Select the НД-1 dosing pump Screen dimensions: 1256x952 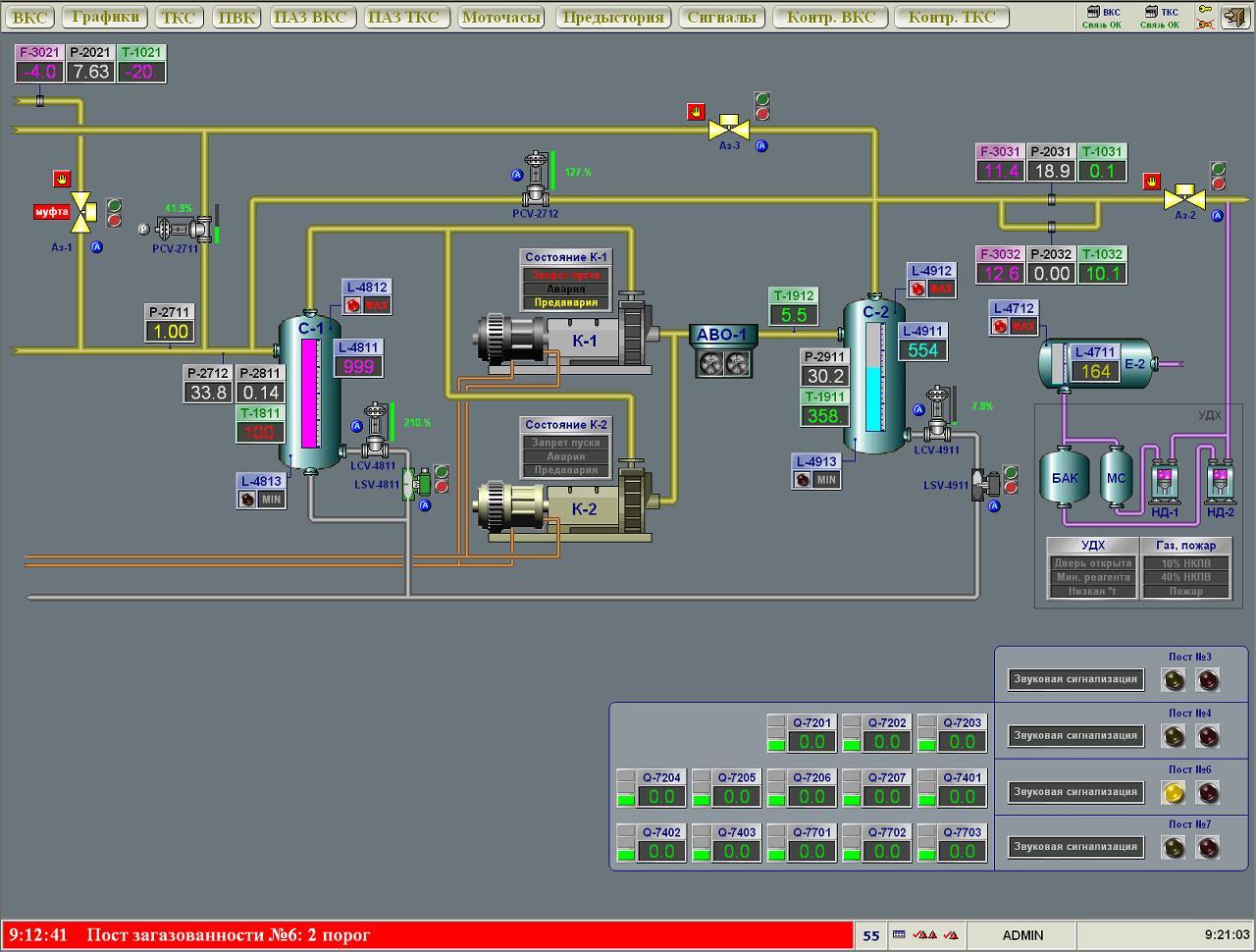tap(1164, 480)
